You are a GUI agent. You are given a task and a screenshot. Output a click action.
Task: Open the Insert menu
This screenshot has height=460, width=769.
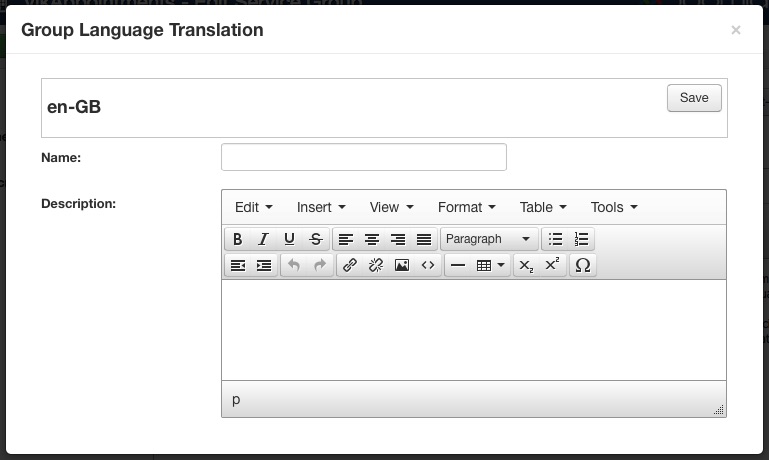tap(321, 207)
